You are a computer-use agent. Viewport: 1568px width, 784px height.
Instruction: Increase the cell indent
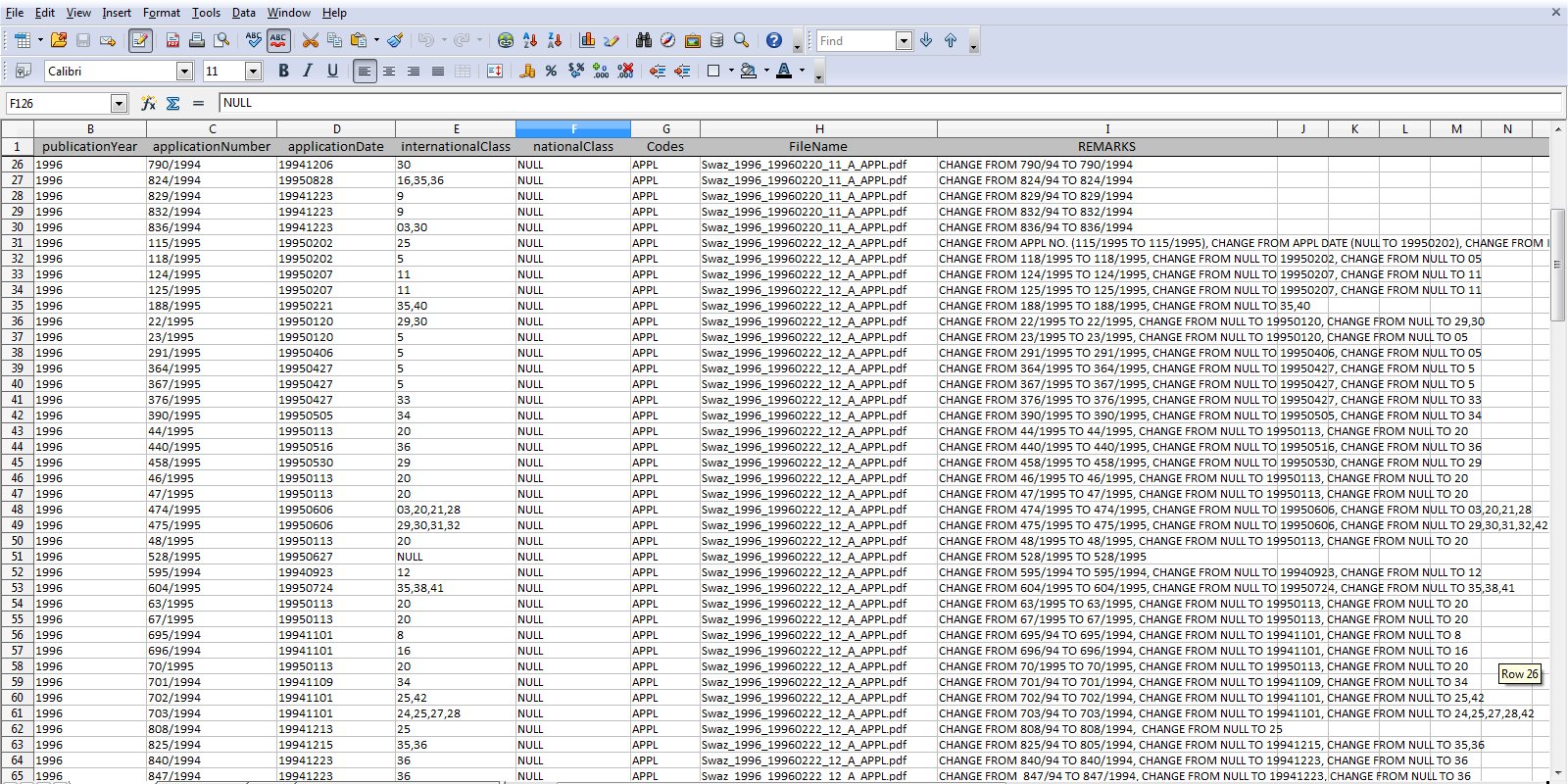pyautogui.click(x=682, y=71)
